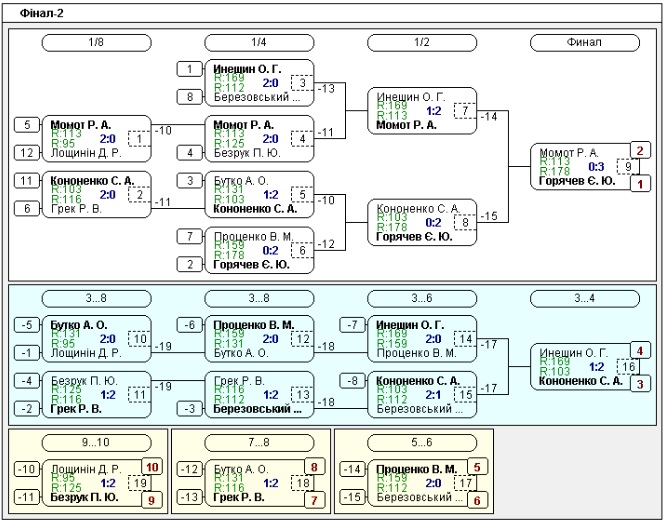Open the 3...4 round header

click(x=585, y=299)
